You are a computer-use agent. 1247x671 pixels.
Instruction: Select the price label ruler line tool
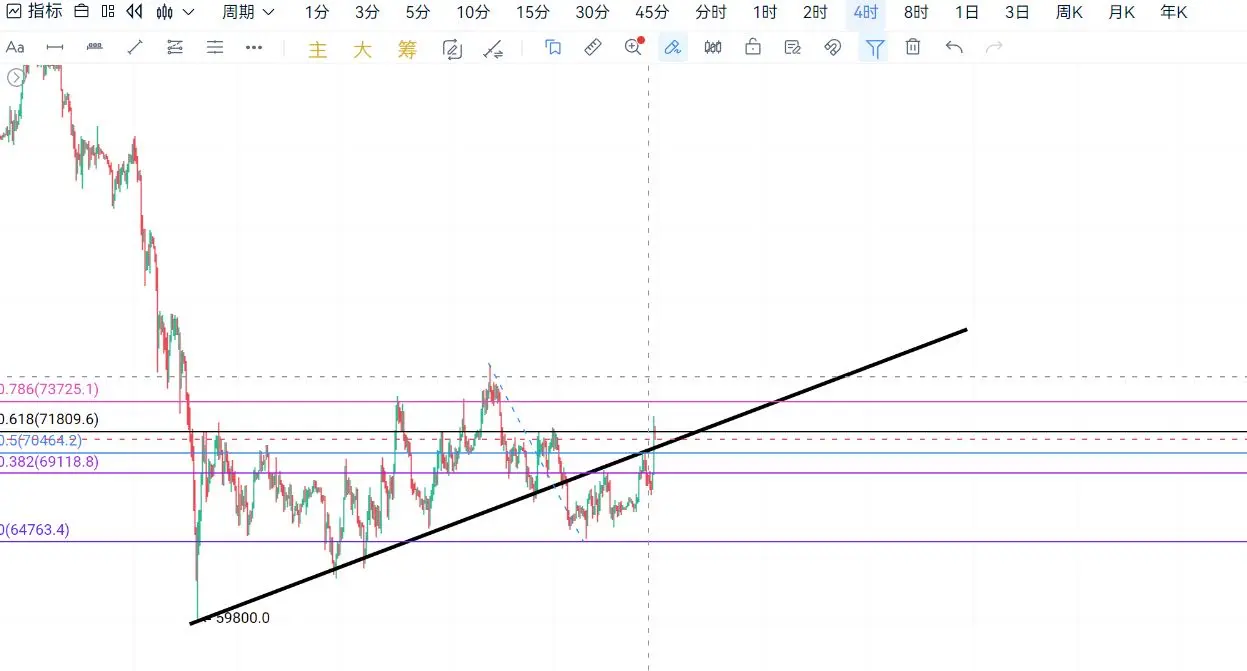[x=95, y=47]
